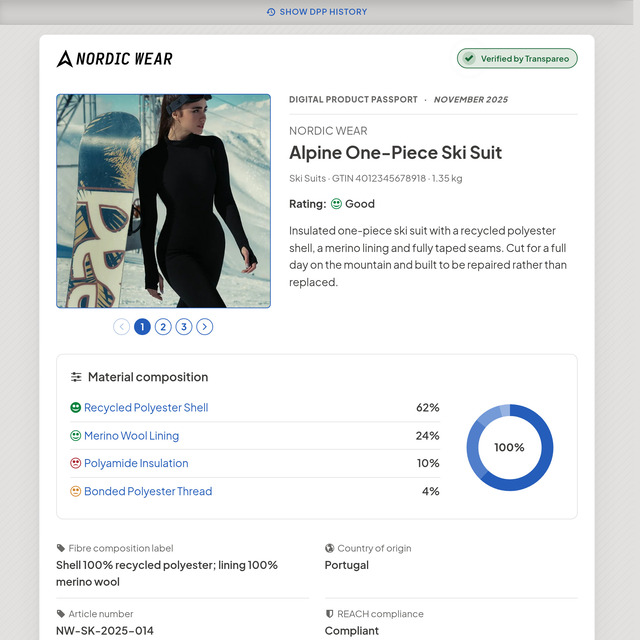
Task: Click the '10%' value
Action: click(x=428, y=463)
